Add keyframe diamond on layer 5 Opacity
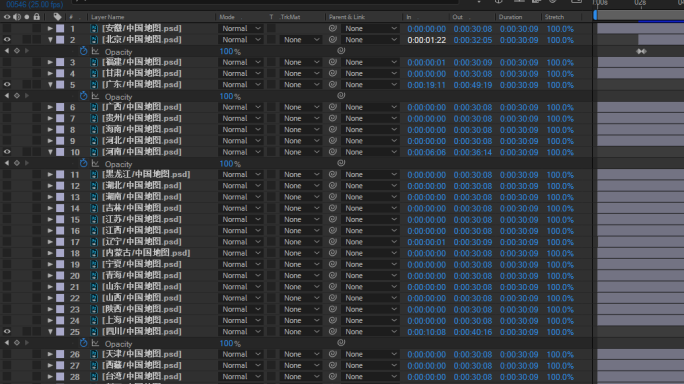Viewport: 684px width, 384px height. 17,96
